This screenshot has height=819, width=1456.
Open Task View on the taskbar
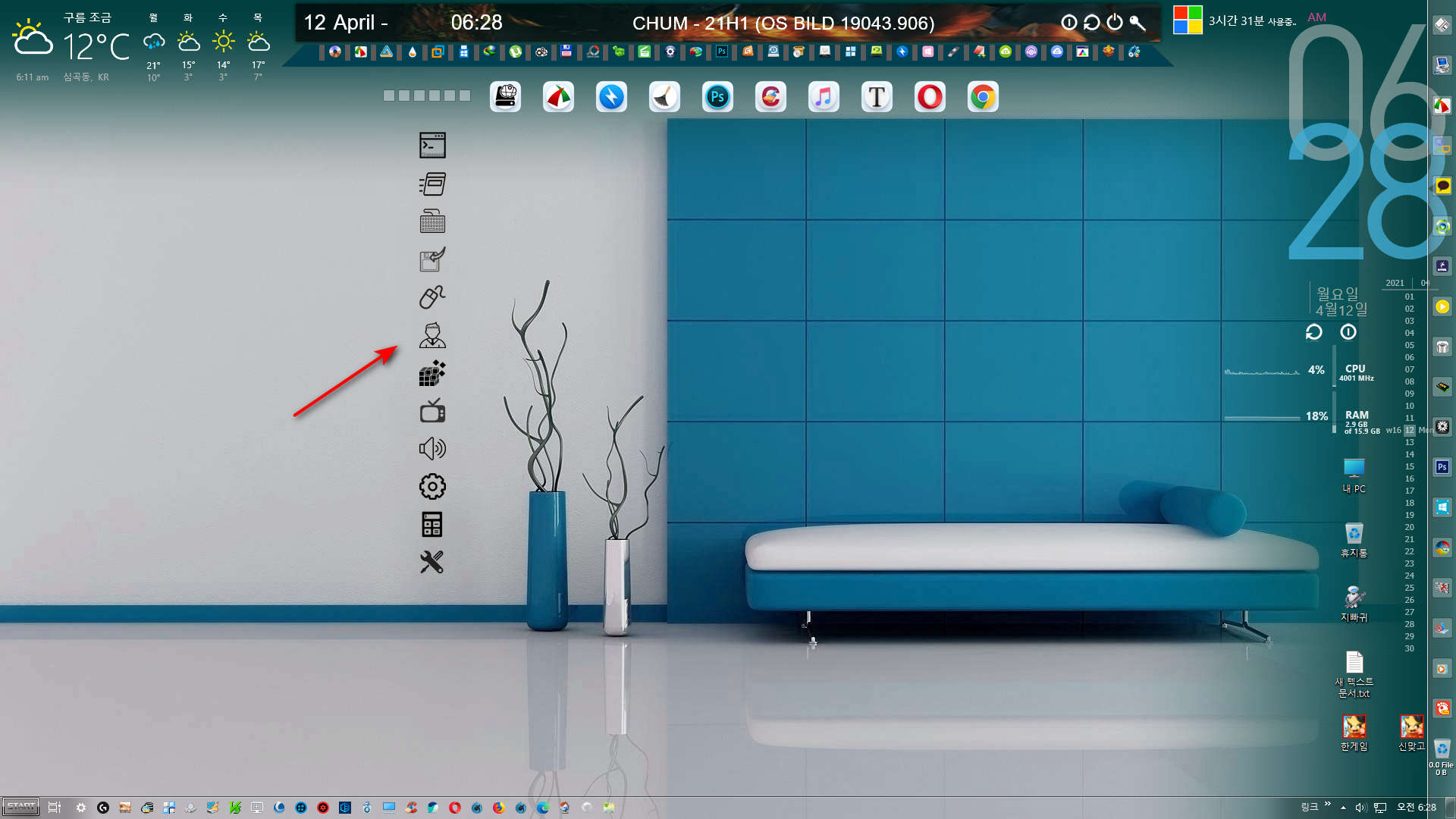[x=55, y=808]
